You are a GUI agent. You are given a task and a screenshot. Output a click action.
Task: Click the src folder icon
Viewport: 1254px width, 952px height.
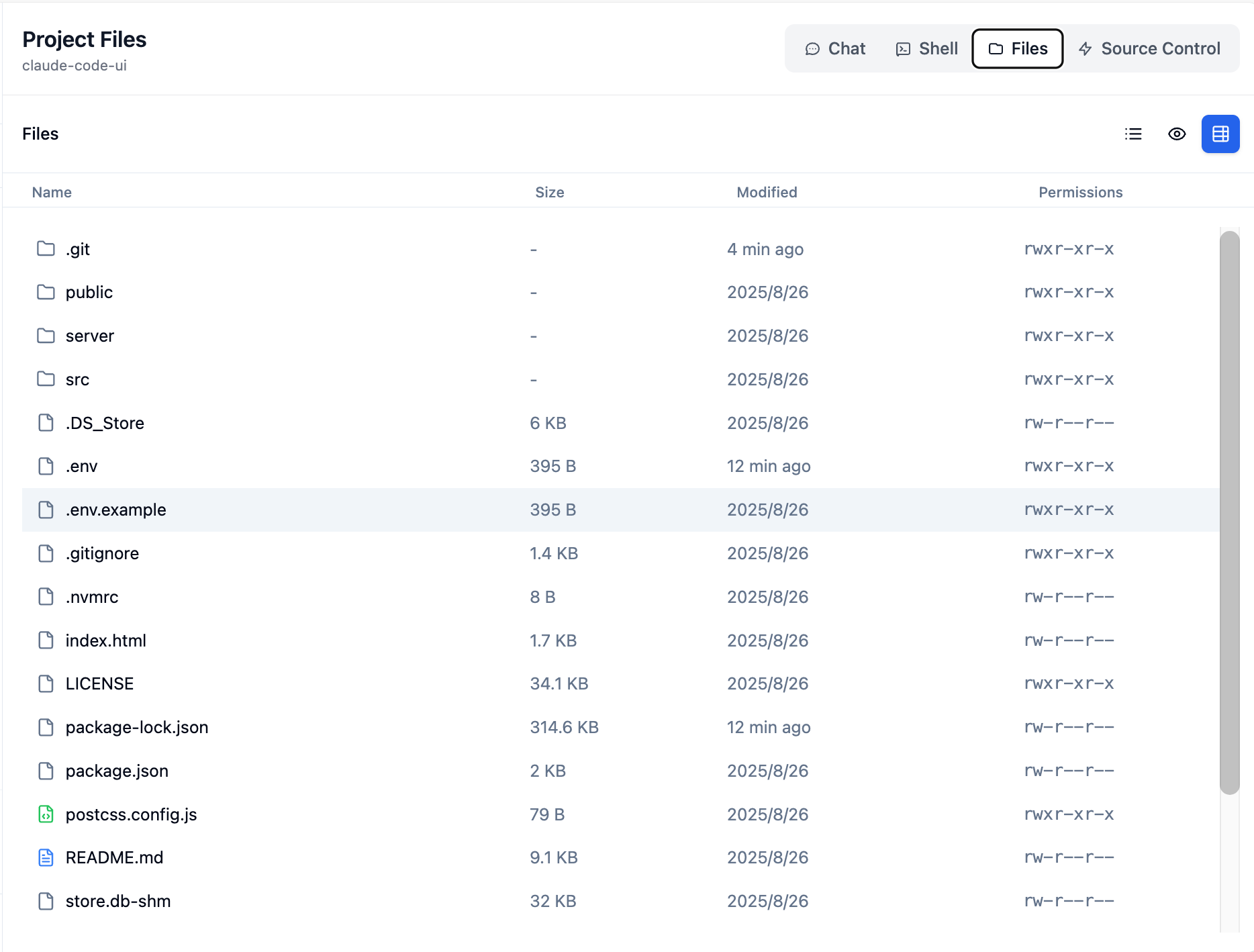pos(46,379)
